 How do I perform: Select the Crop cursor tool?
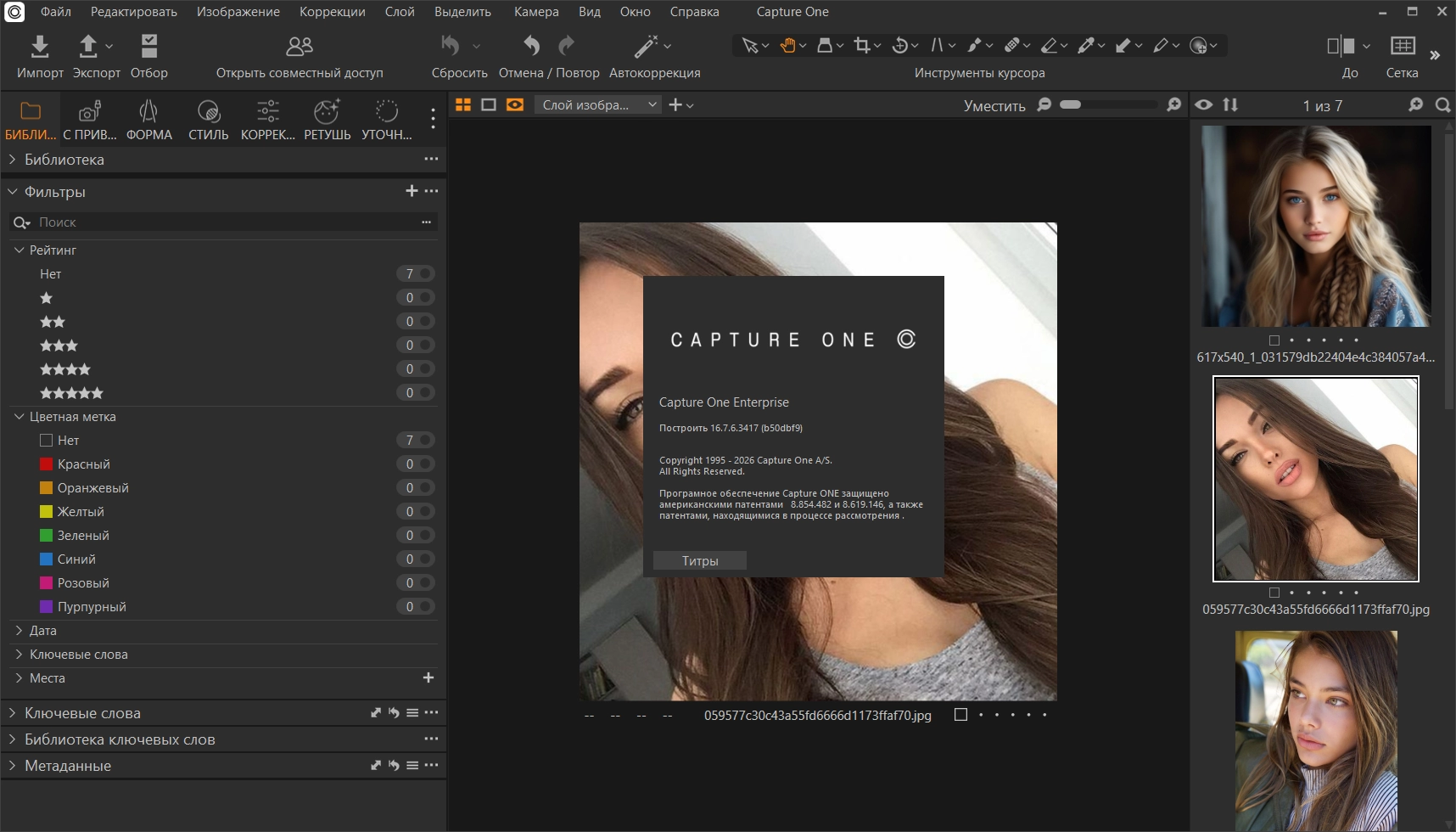[862, 46]
